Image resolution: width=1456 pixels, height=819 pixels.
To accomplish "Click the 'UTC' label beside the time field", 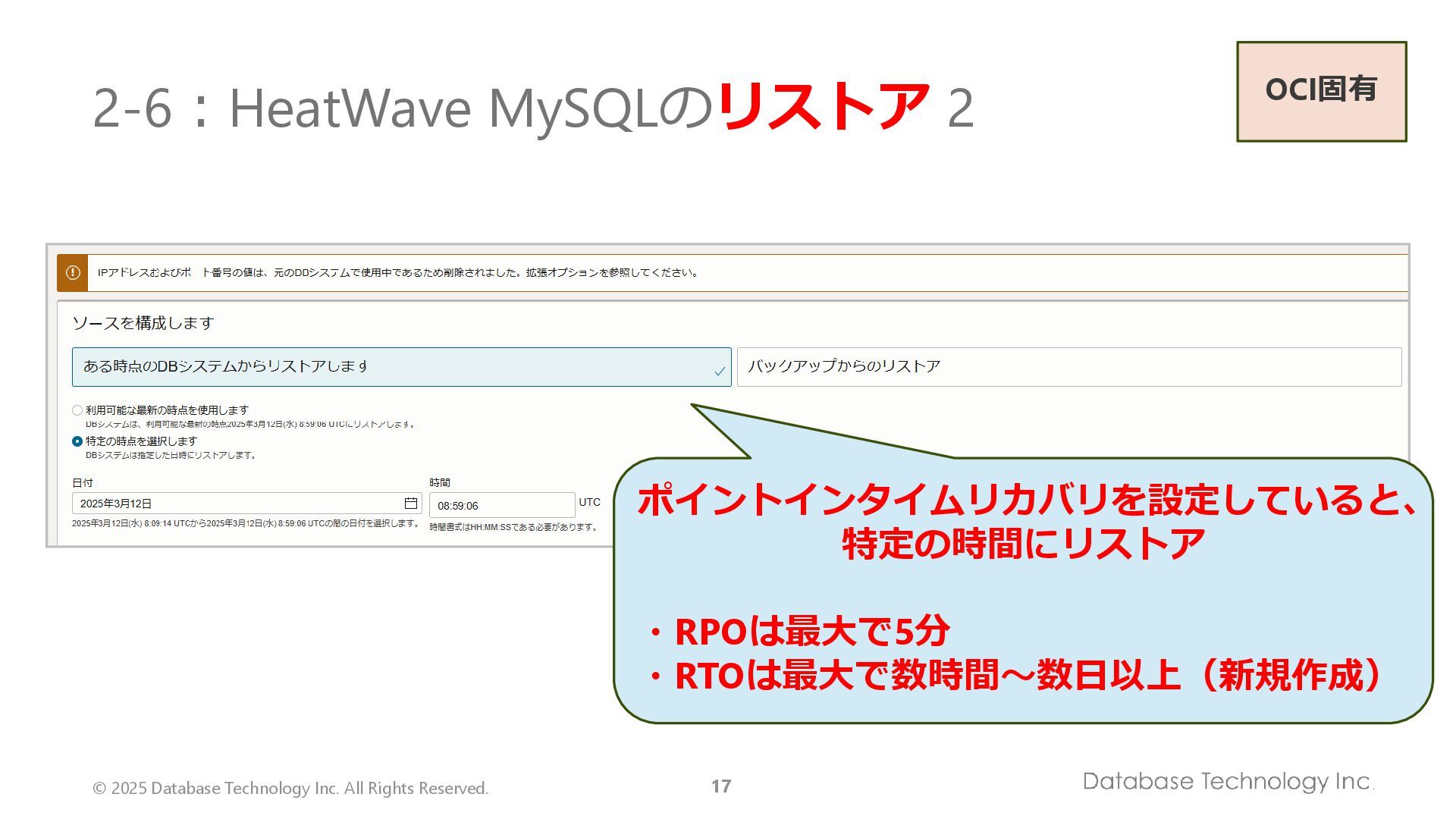I will coord(589,502).
